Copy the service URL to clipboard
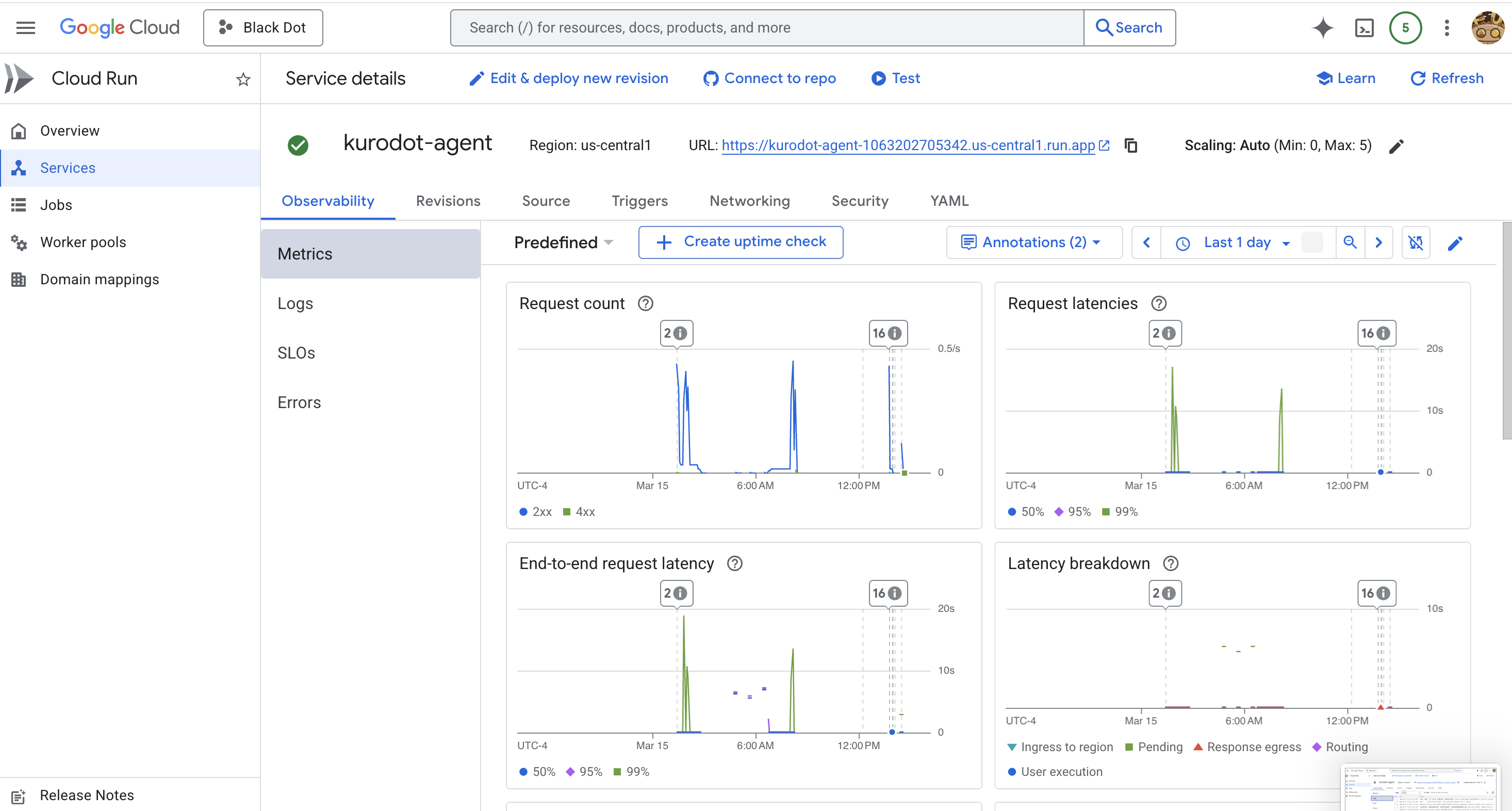 point(1130,145)
